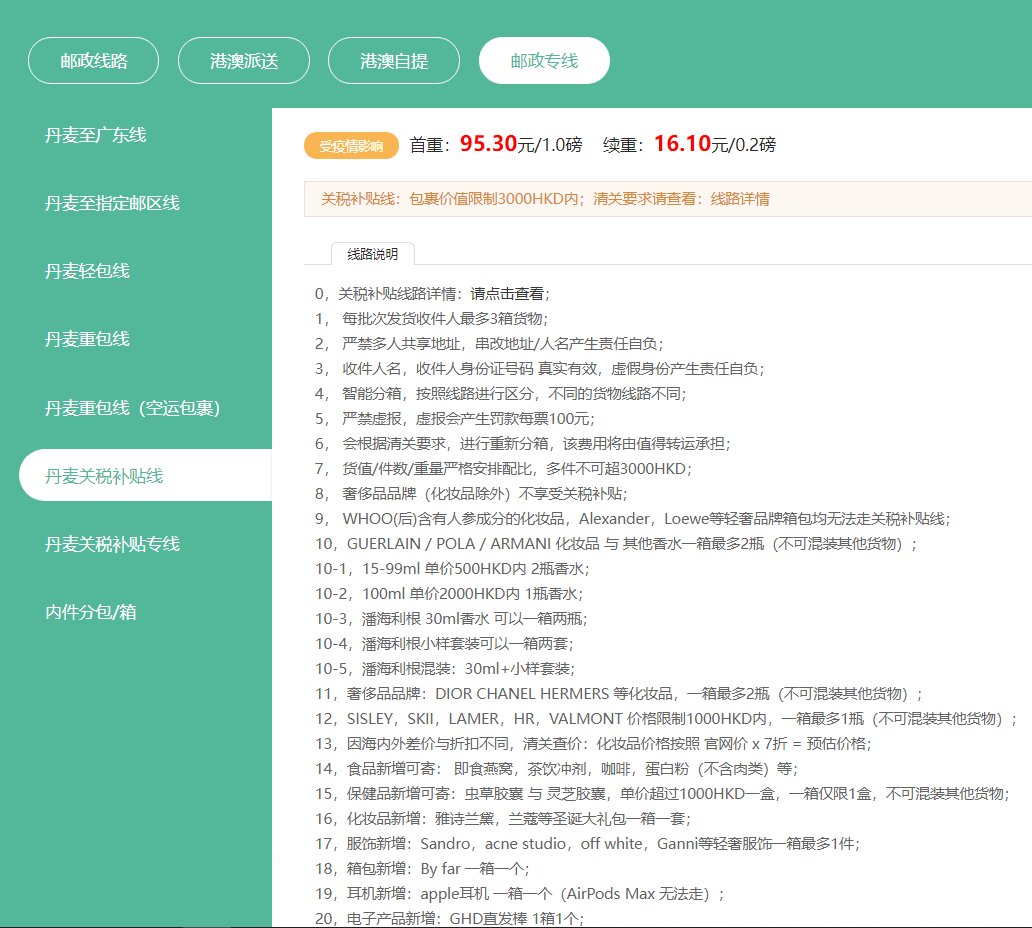The image size is (1032, 928).
Task: Select the 线路说明 tab
Action: [x=373, y=254]
